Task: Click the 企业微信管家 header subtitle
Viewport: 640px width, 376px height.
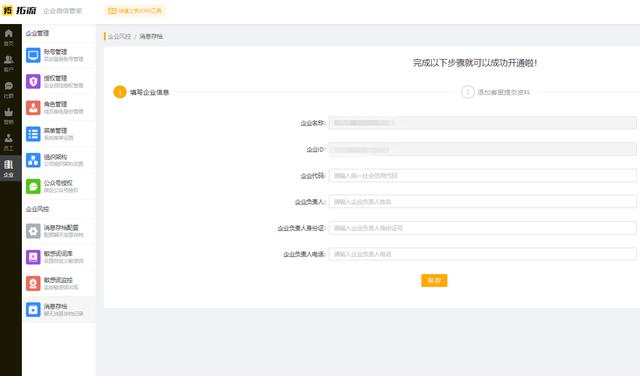Action: pos(63,11)
